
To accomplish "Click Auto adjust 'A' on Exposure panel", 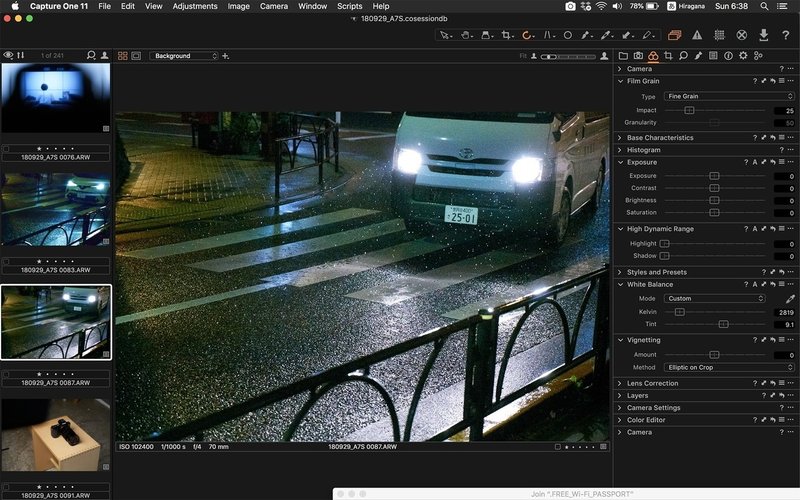I will pos(755,162).
